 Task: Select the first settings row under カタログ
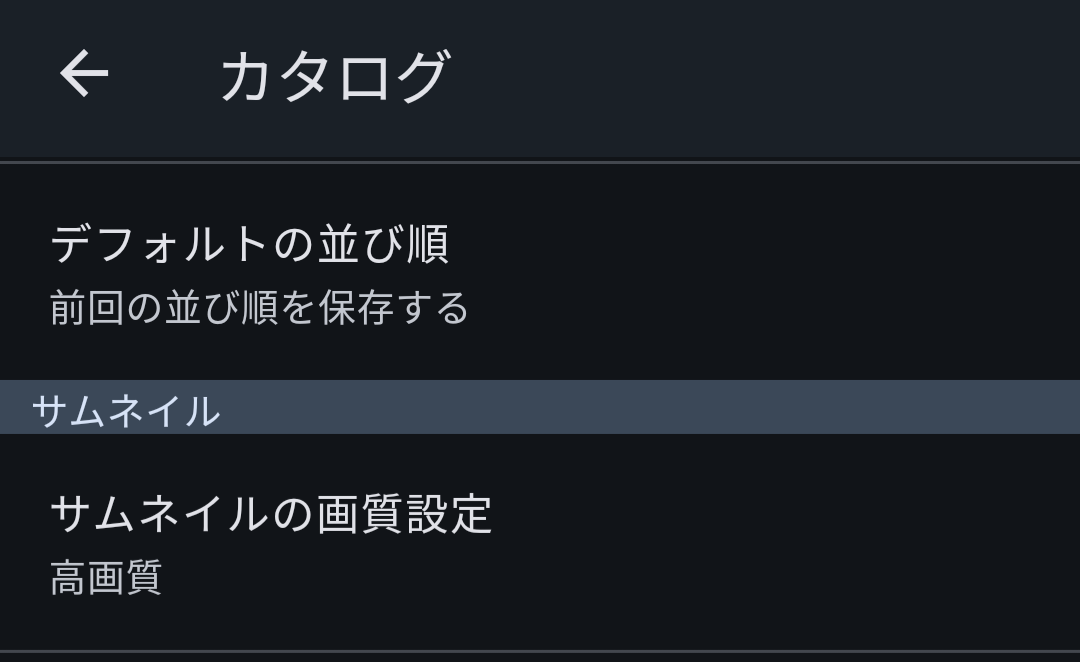[x=540, y=272]
